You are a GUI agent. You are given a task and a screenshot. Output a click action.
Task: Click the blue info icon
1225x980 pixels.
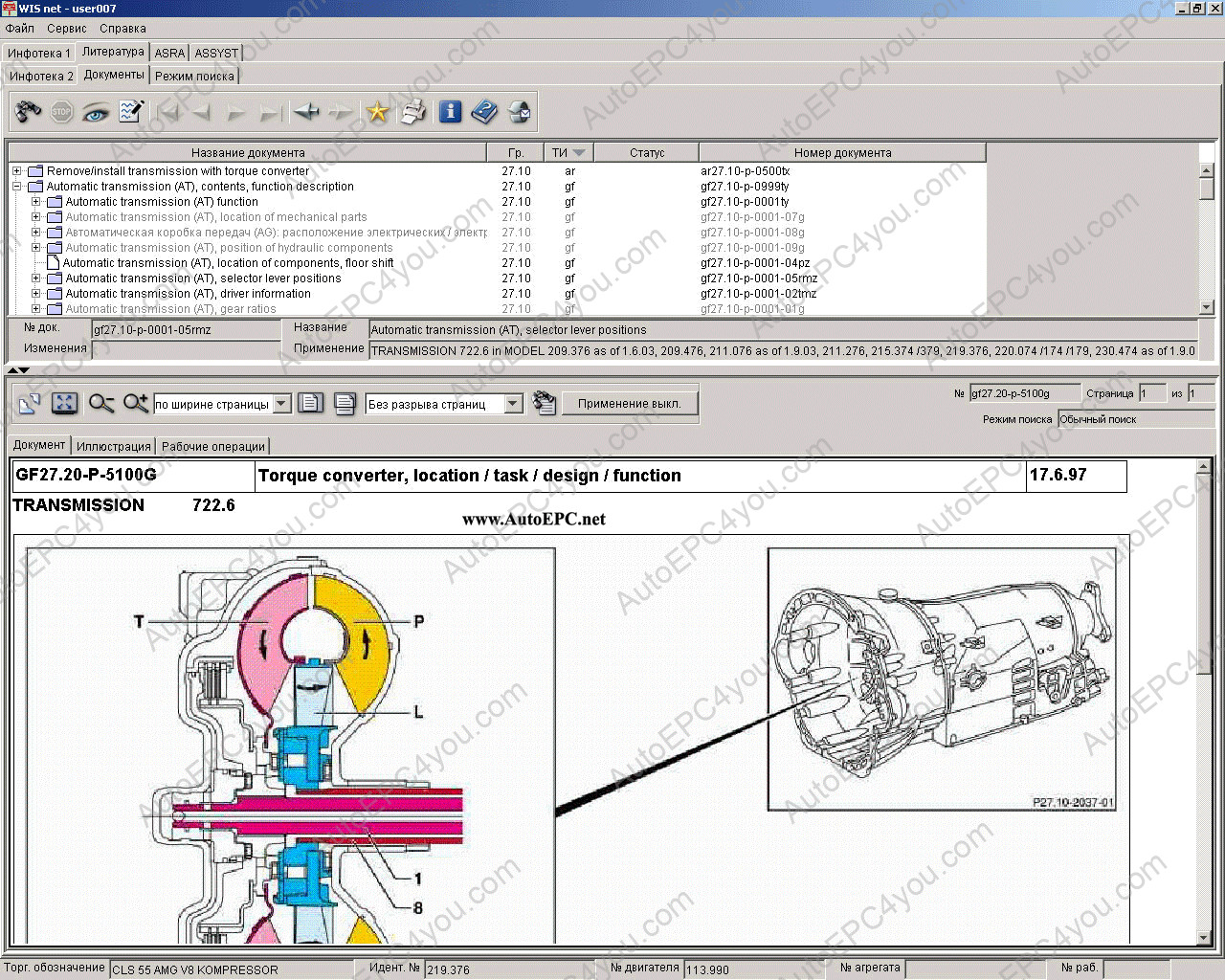point(450,112)
